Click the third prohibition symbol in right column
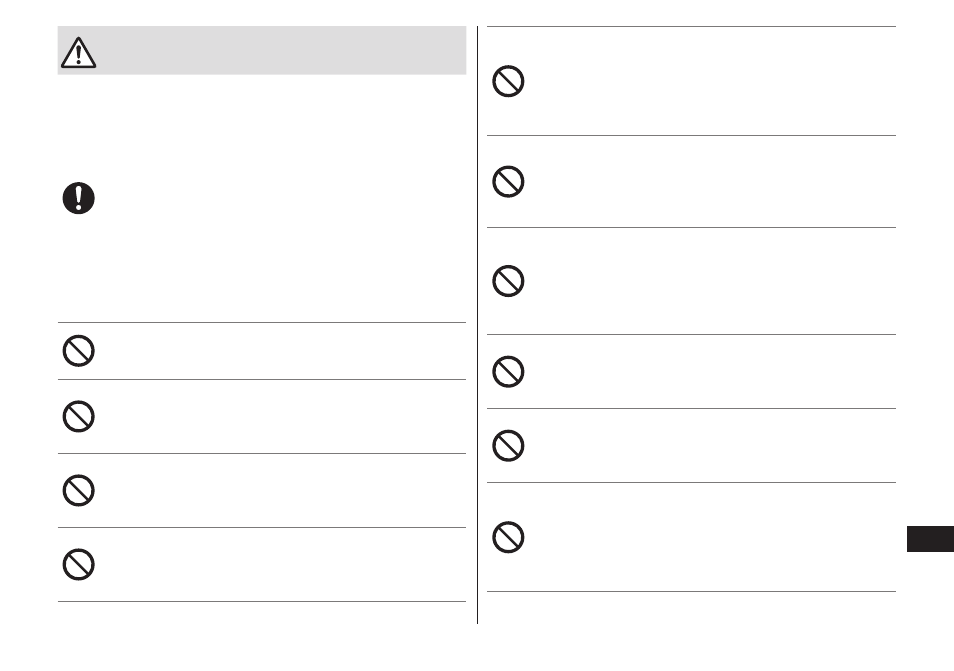This screenshot has width=954, height=671. (x=508, y=281)
